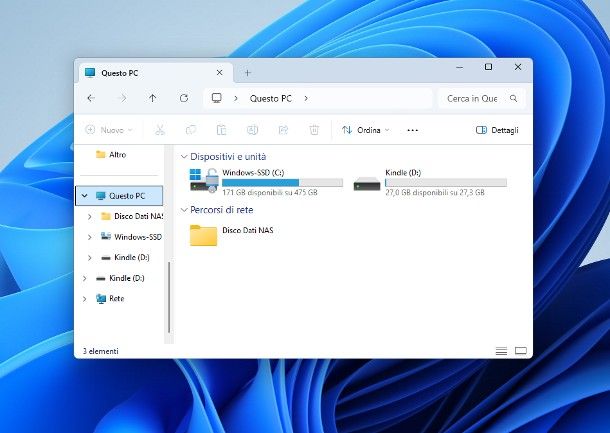
Task: Expand indented Kindle (D:) under Questo PC
Action: [89, 258]
